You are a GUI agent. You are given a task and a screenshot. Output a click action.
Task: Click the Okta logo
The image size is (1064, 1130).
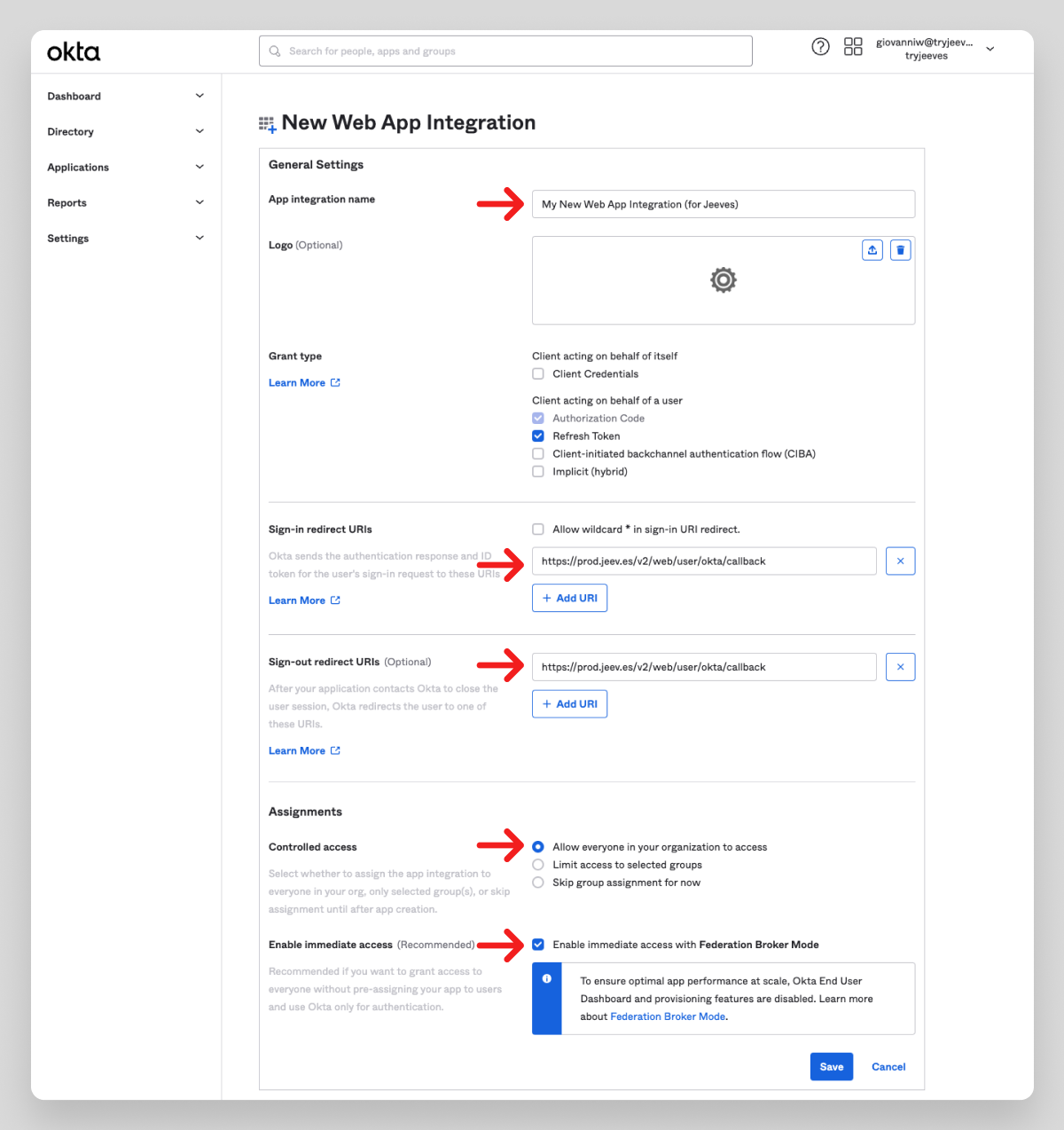pyautogui.click(x=74, y=52)
